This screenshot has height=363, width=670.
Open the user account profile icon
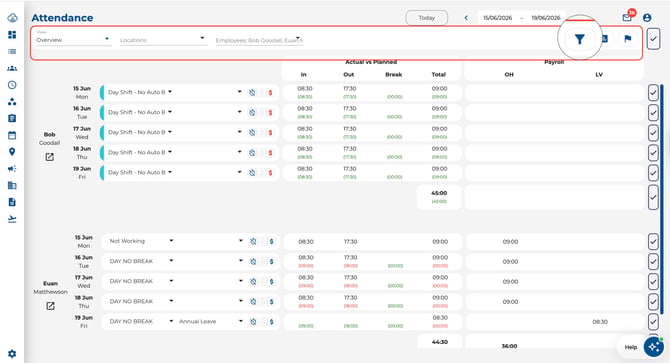(x=647, y=18)
